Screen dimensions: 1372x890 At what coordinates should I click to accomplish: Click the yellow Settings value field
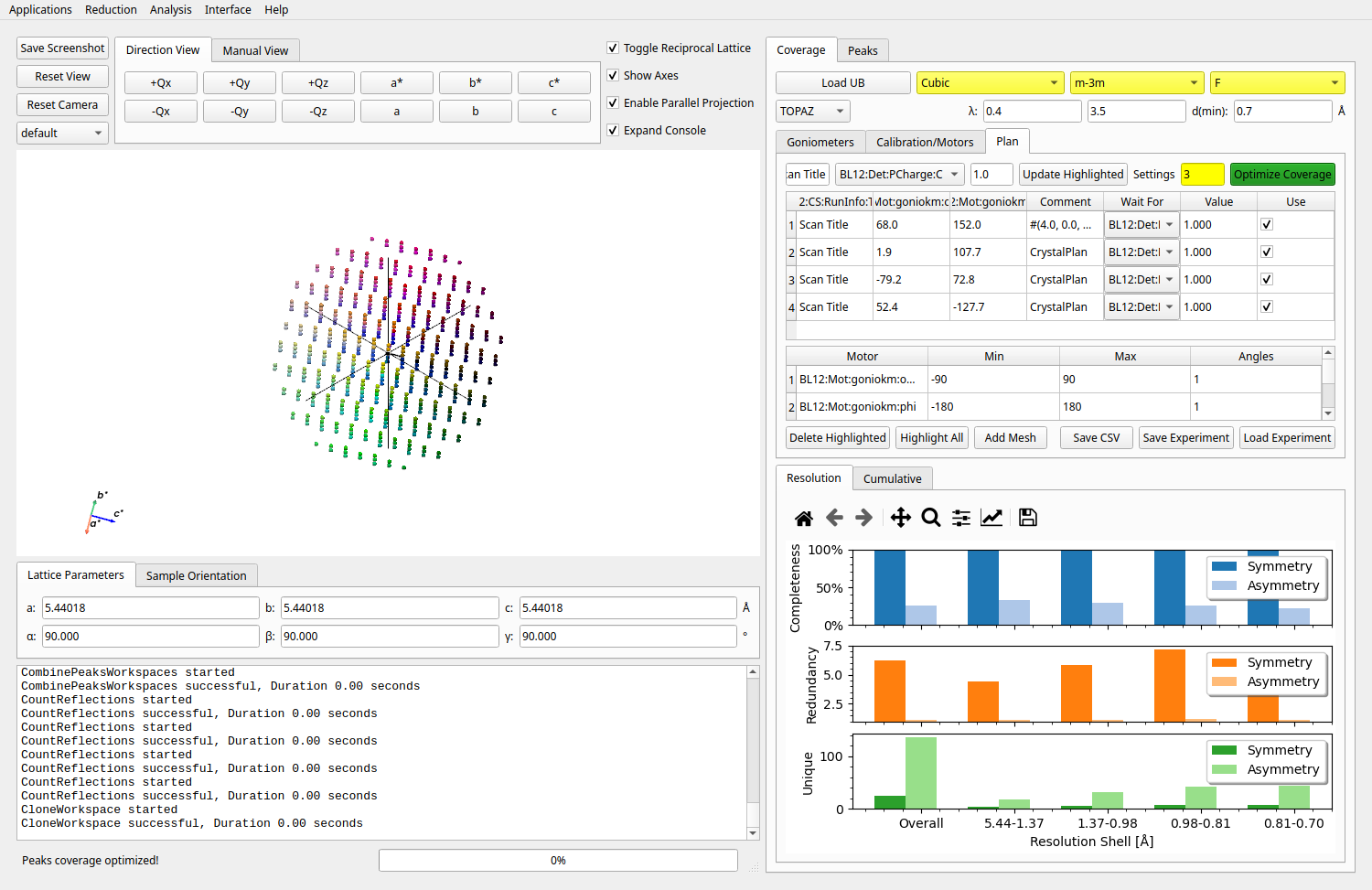click(1203, 174)
